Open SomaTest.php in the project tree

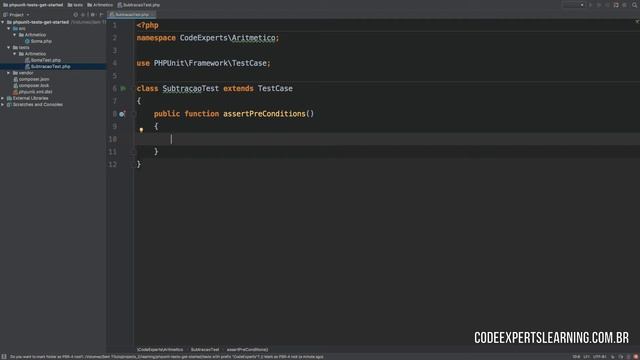click(x=46, y=60)
